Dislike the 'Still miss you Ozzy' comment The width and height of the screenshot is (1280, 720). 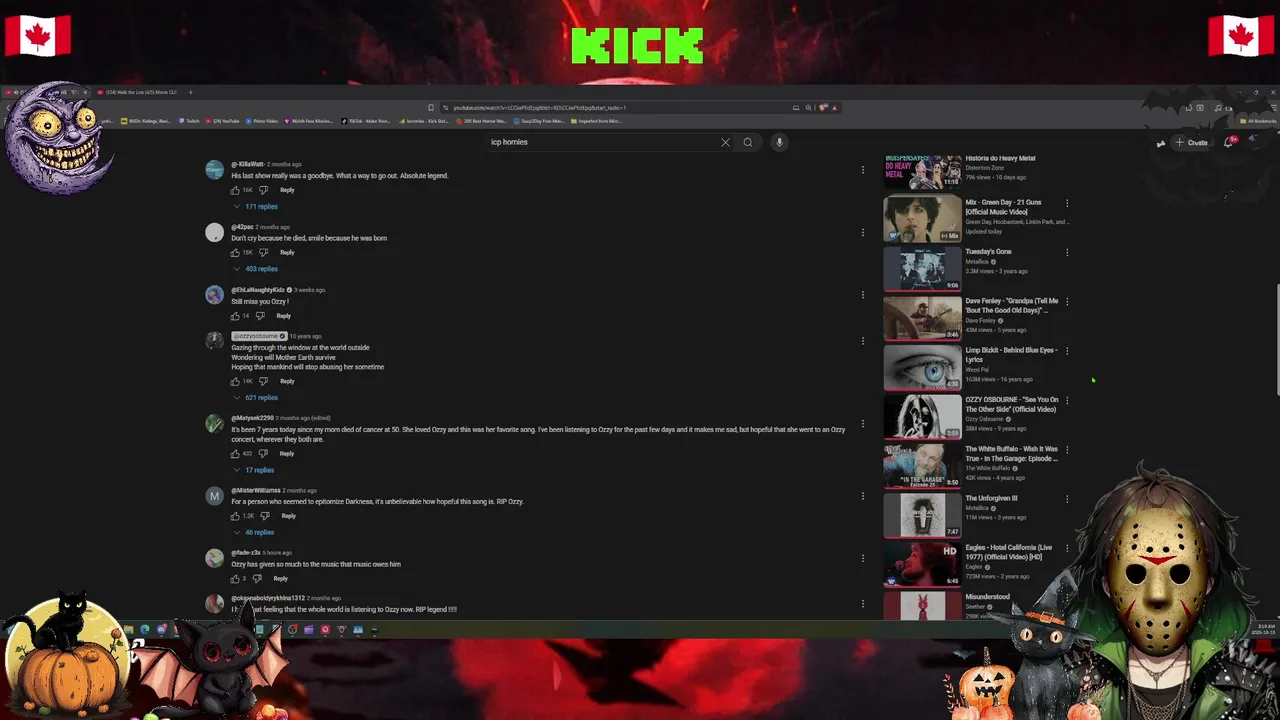pyautogui.click(x=260, y=316)
